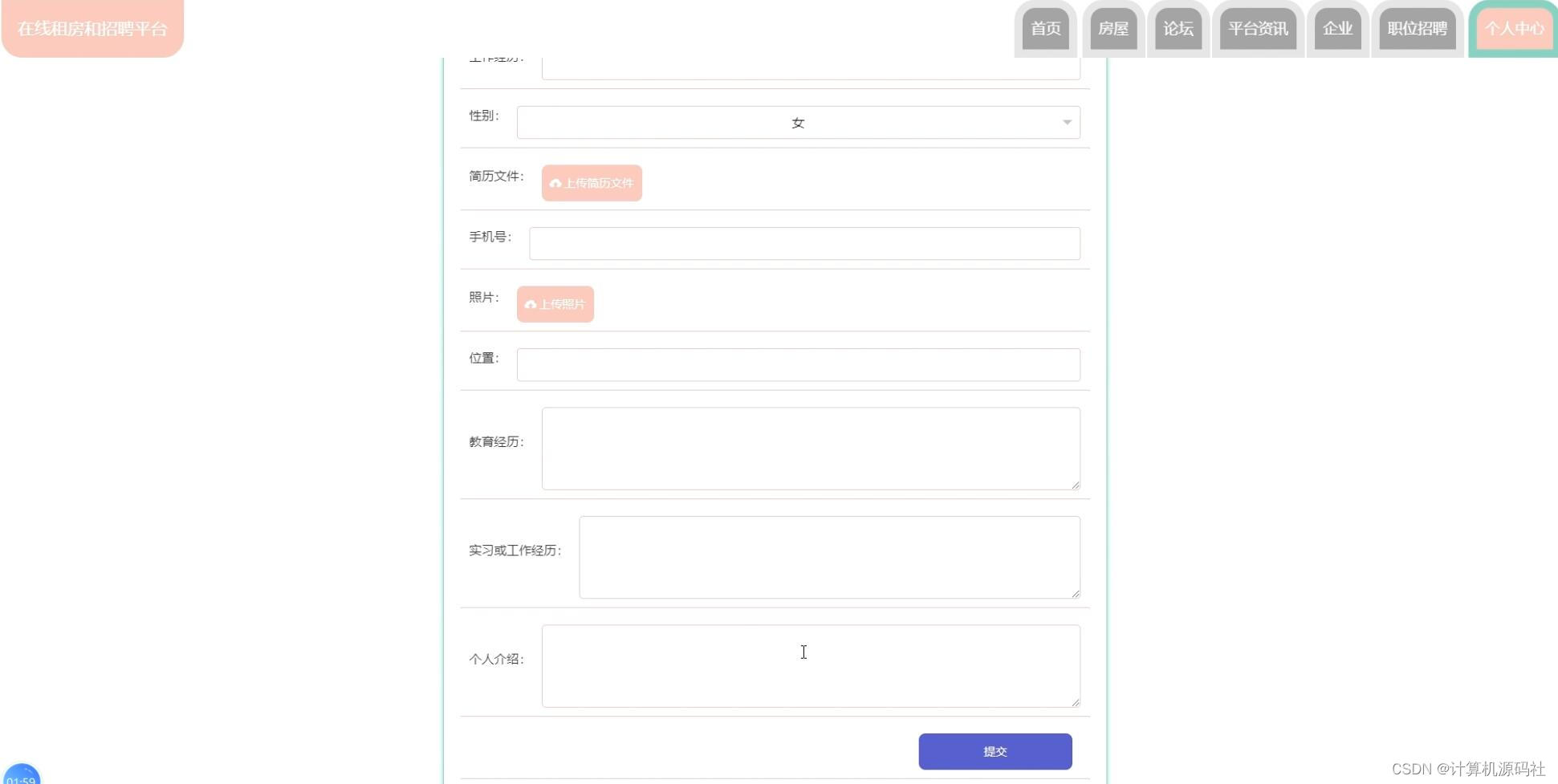The width and height of the screenshot is (1558, 784).
Task: Select the 企业 tab
Action: (x=1337, y=29)
